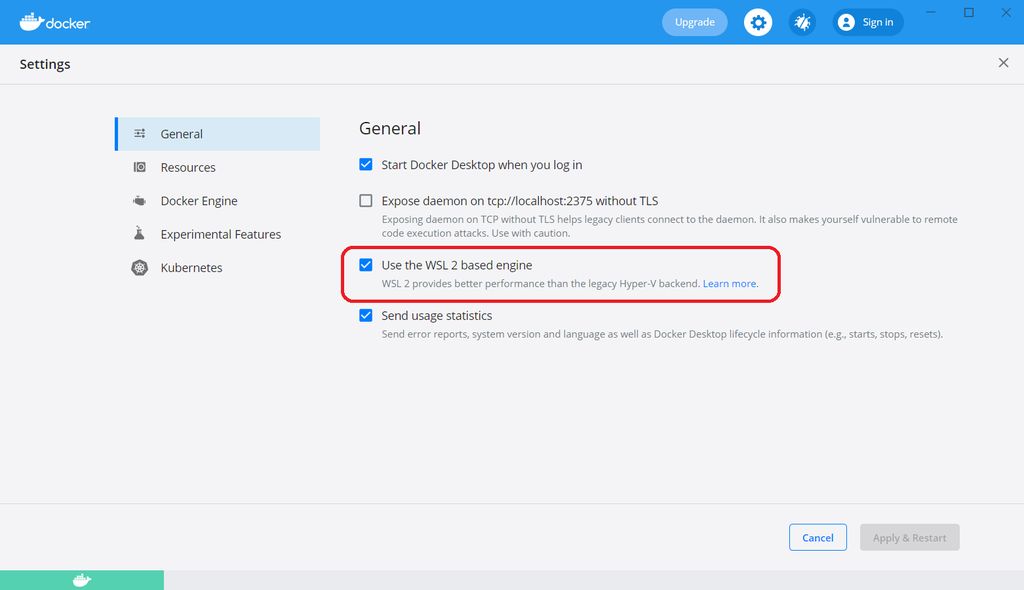Click the Kubernetes wheel icon
This screenshot has height=590, width=1024.
(x=139, y=267)
